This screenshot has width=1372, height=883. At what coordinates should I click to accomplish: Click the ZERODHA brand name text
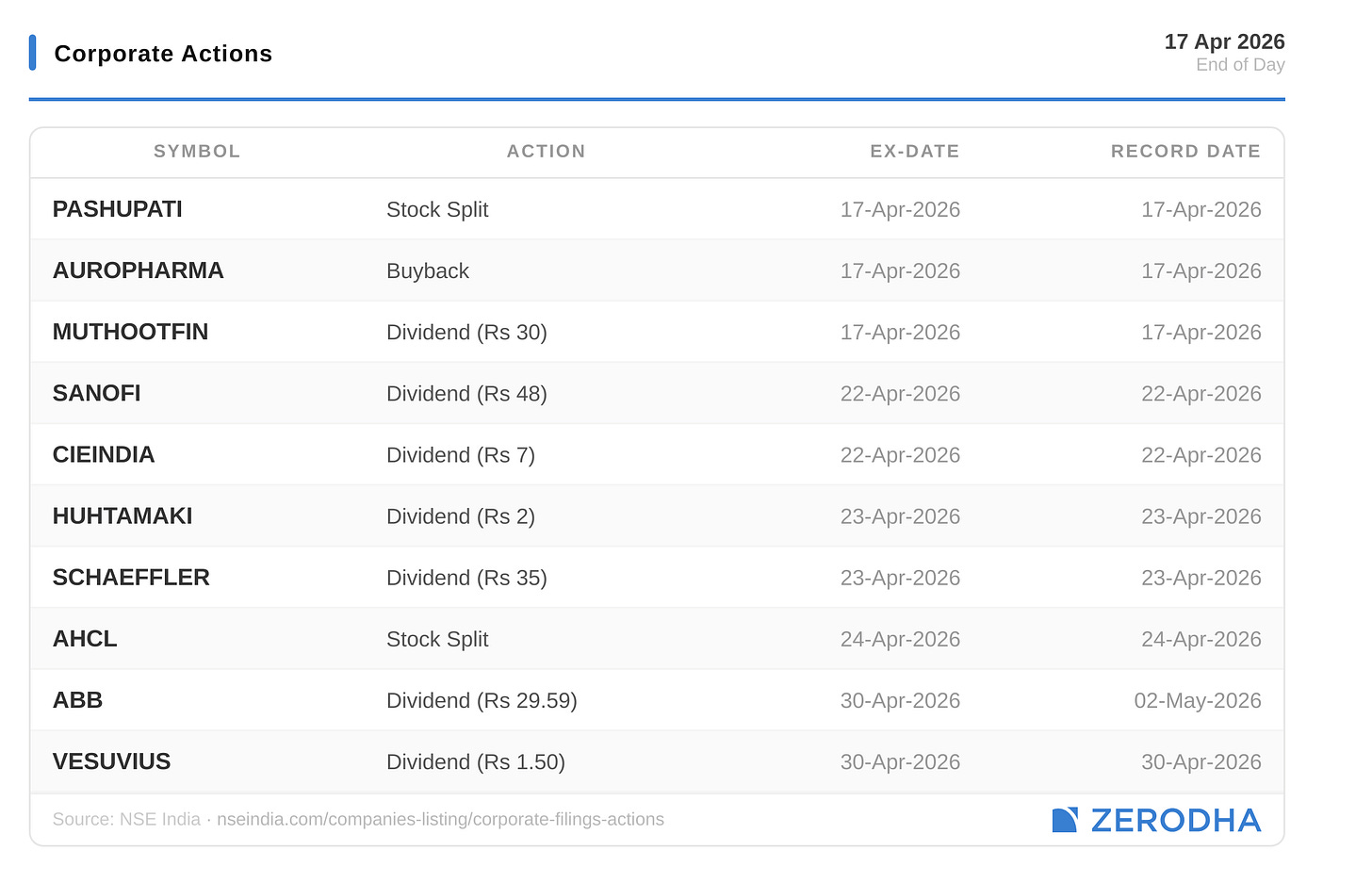click(x=1175, y=821)
